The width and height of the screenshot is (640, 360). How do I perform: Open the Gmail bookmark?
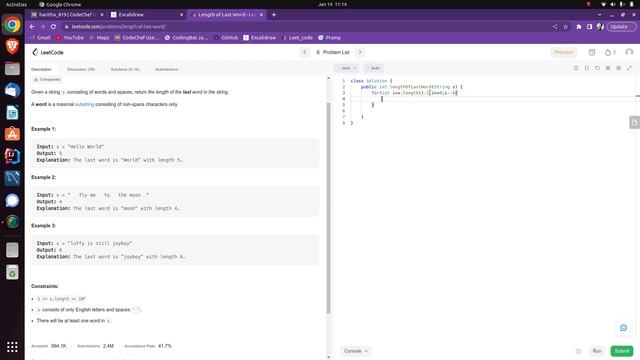(40, 38)
